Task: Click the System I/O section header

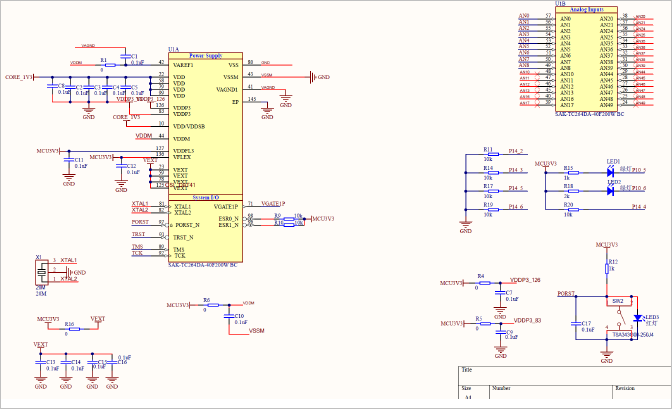Action: click(205, 198)
